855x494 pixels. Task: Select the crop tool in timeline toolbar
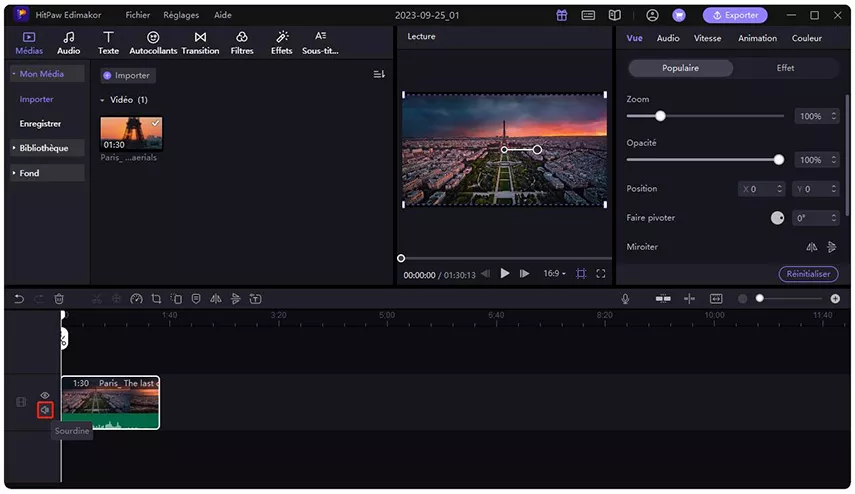tap(156, 299)
